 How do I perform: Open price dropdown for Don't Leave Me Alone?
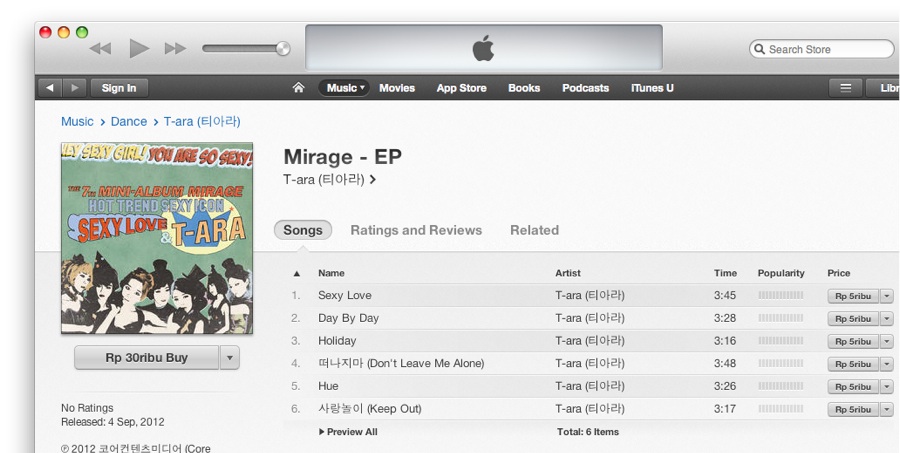(x=887, y=364)
